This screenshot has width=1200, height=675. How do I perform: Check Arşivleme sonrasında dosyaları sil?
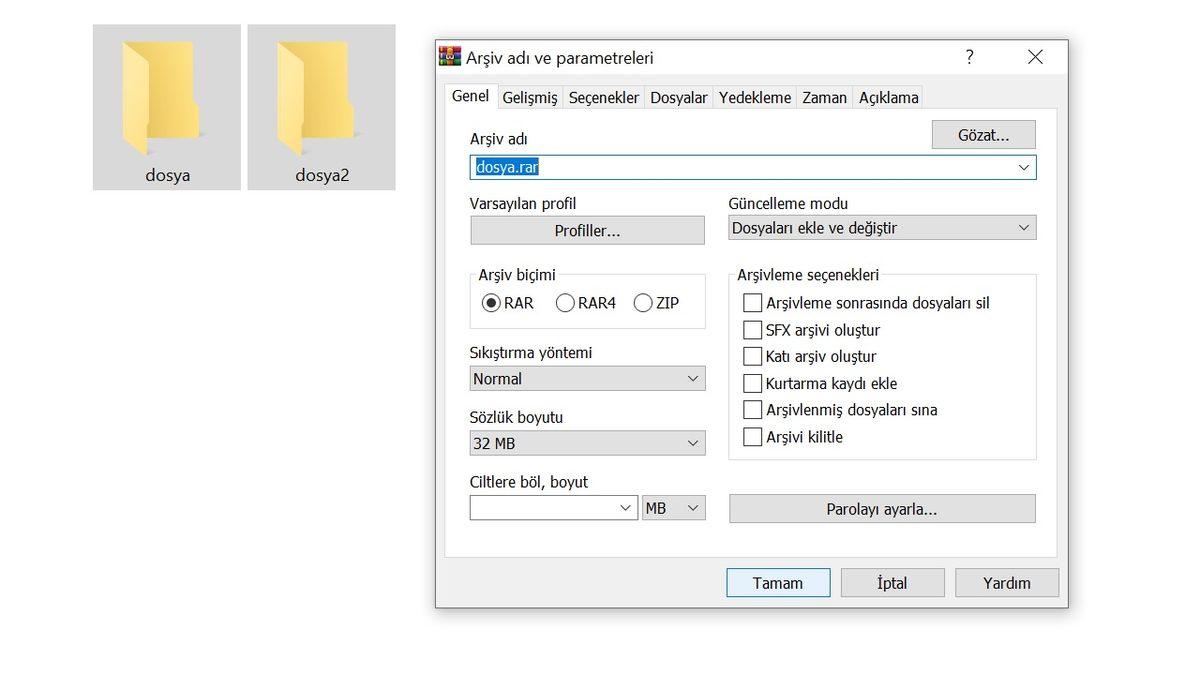753,303
